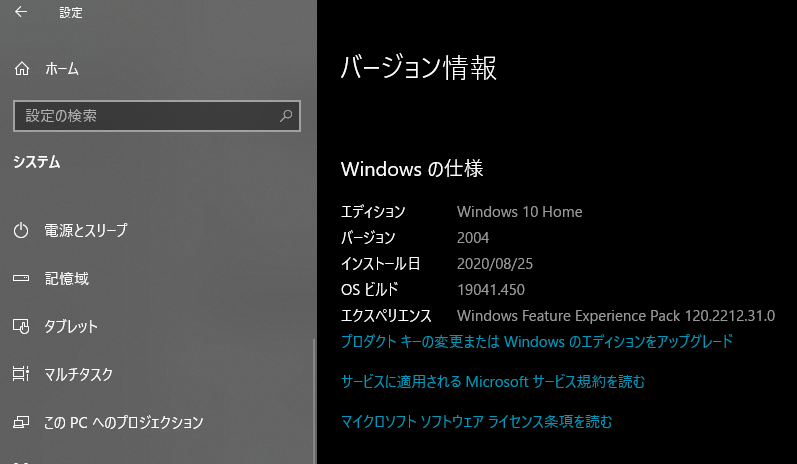Click the multitasking icon beside マルチタスク
The height and width of the screenshot is (464, 797).
pos(21,374)
